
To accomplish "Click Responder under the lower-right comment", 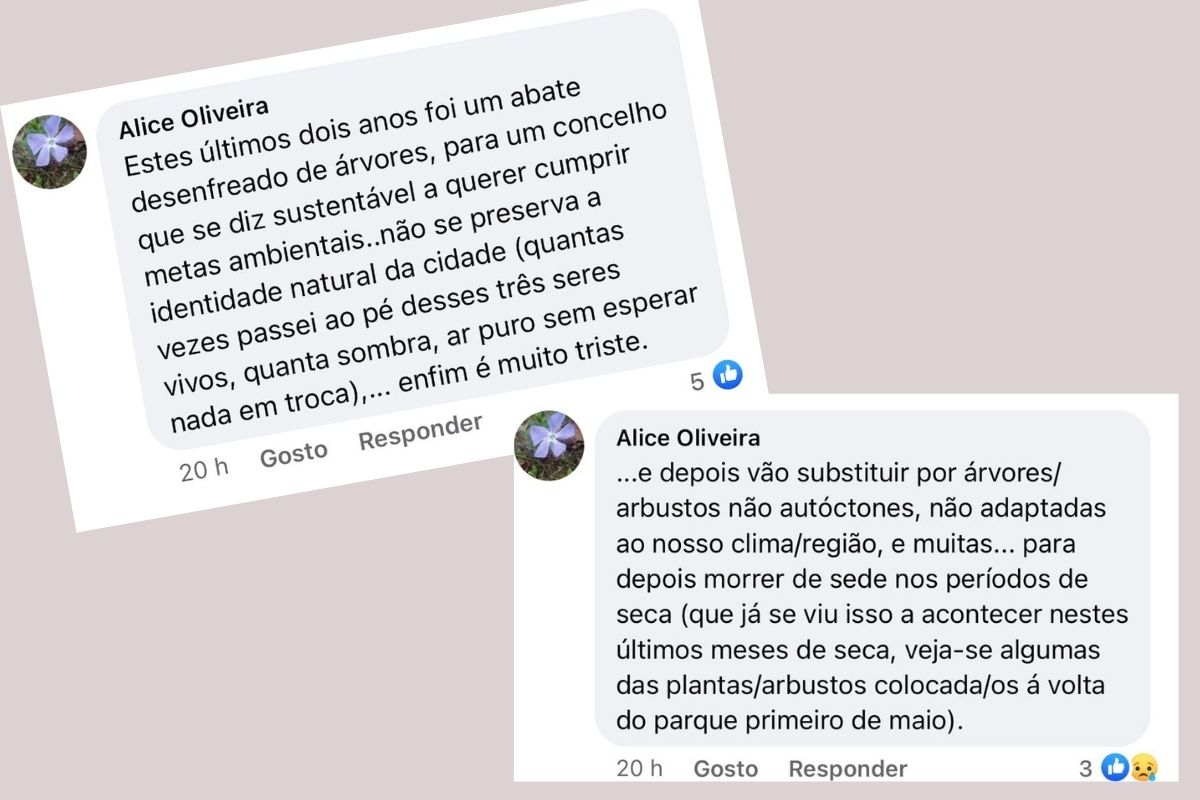I will pyautogui.click(x=847, y=768).
